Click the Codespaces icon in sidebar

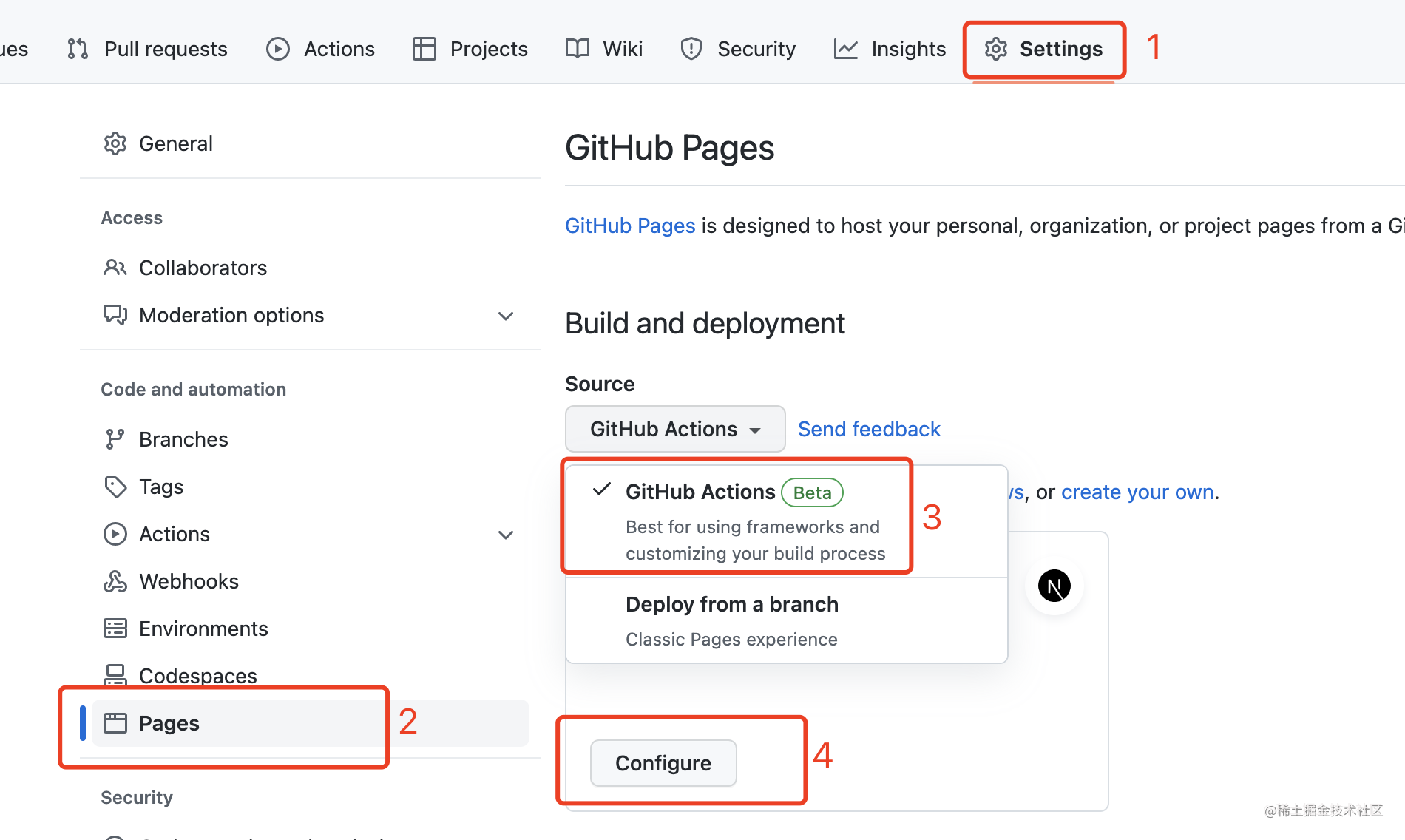pyautogui.click(x=115, y=675)
